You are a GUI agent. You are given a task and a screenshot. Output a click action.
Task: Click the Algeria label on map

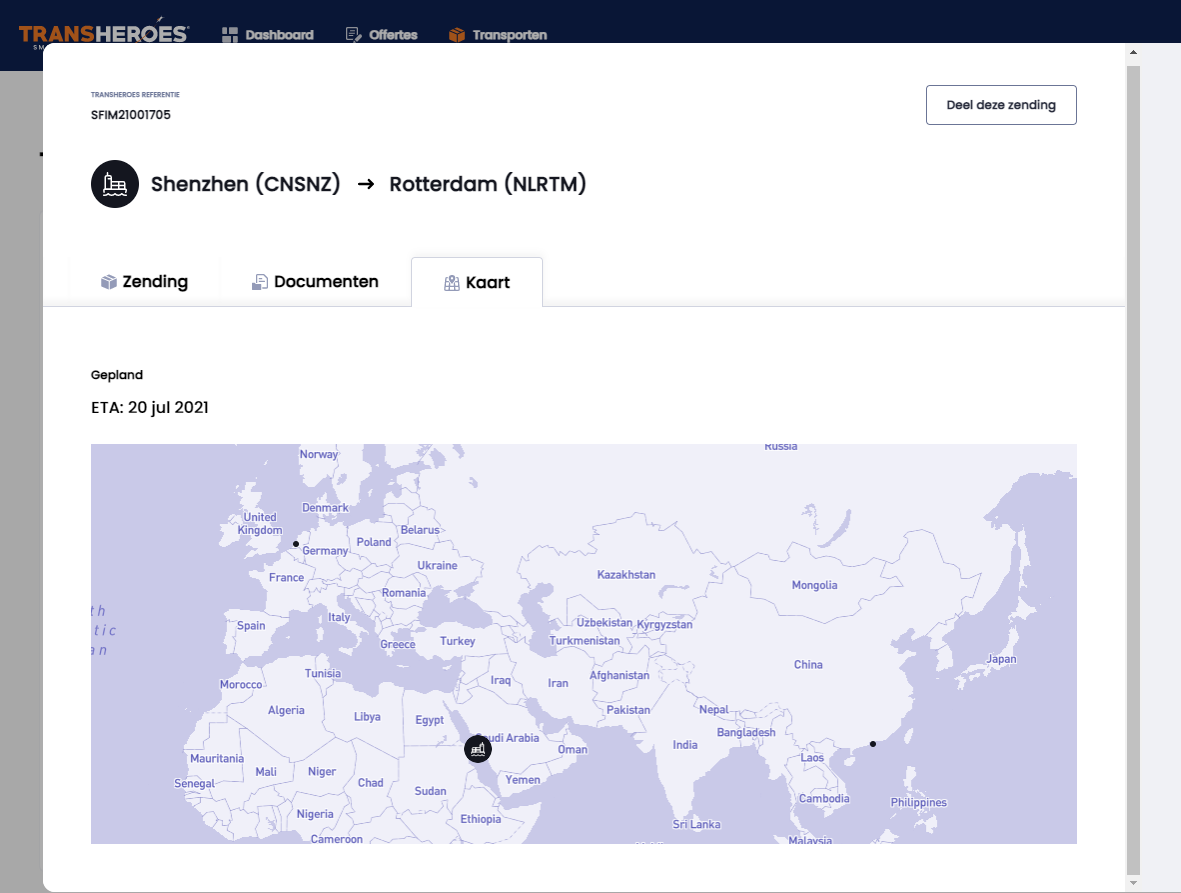[286, 710]
